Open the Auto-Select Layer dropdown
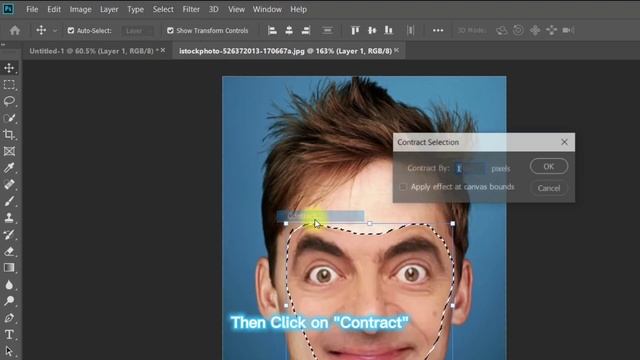The image size is (640, 360). (x=138, y=31)
